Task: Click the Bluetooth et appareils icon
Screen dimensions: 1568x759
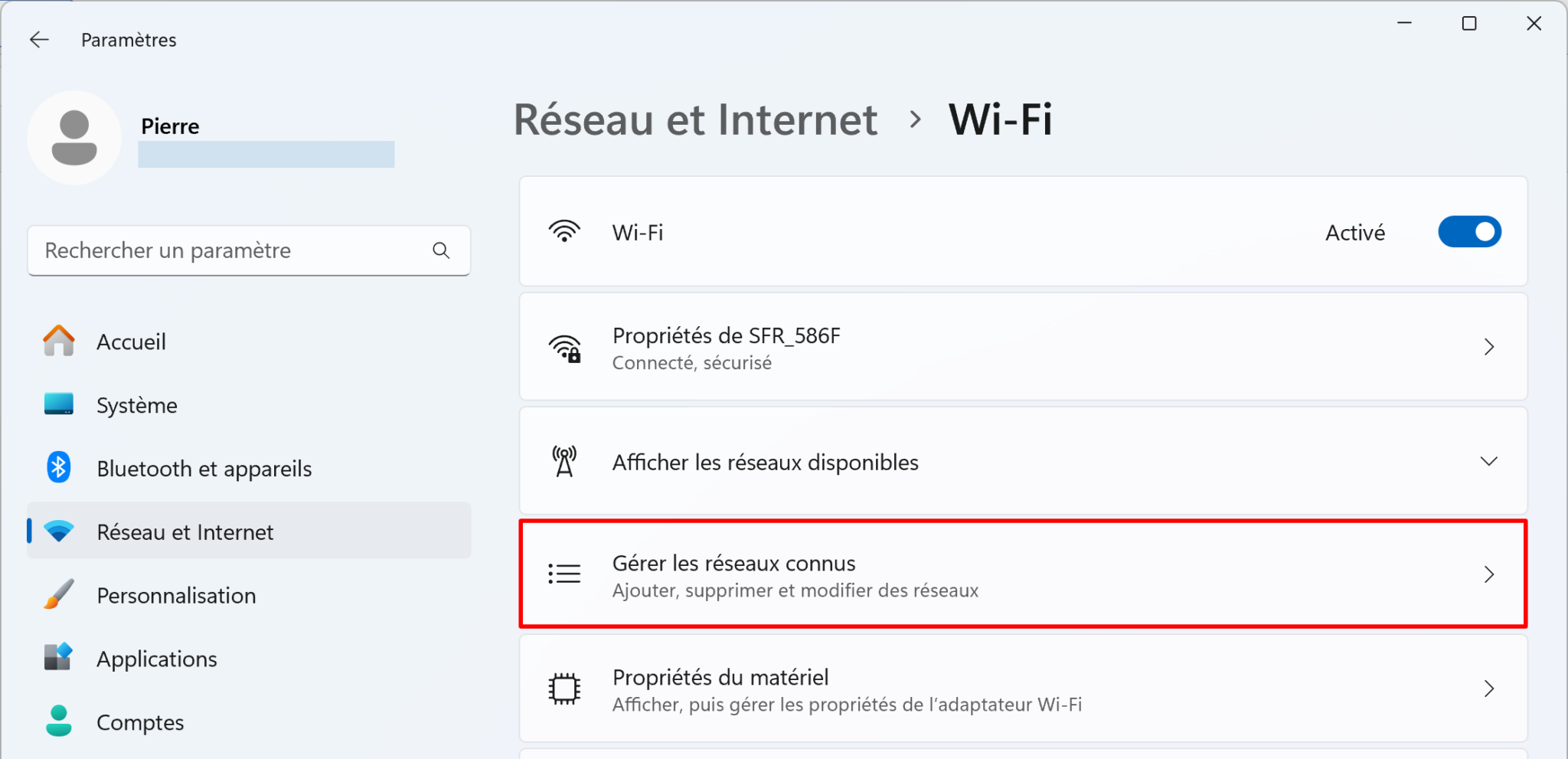Action: coord(58,466)
